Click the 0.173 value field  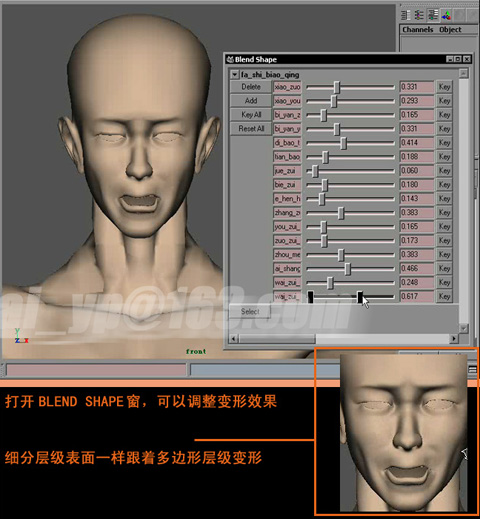(x=417, y=241)
